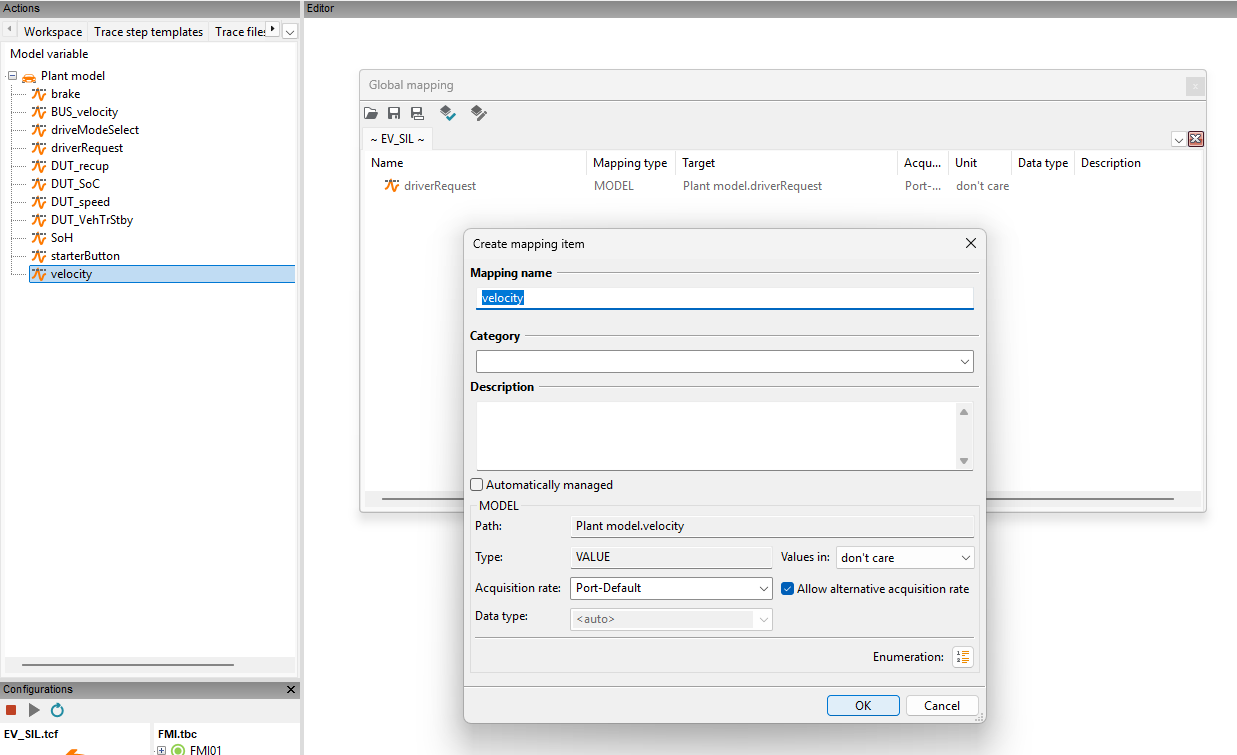1237x755 pixels.
Task: Click OK to create mapping item
Action: [x=863, y=705]
